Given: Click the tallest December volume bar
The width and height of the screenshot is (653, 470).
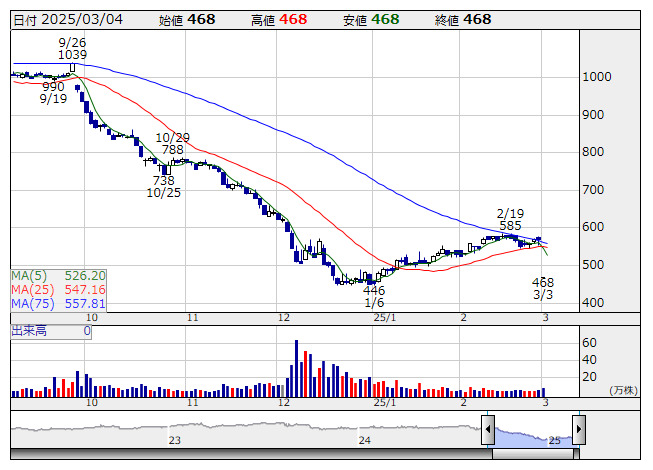Looking at the screenshot, I should pos(297,368).
